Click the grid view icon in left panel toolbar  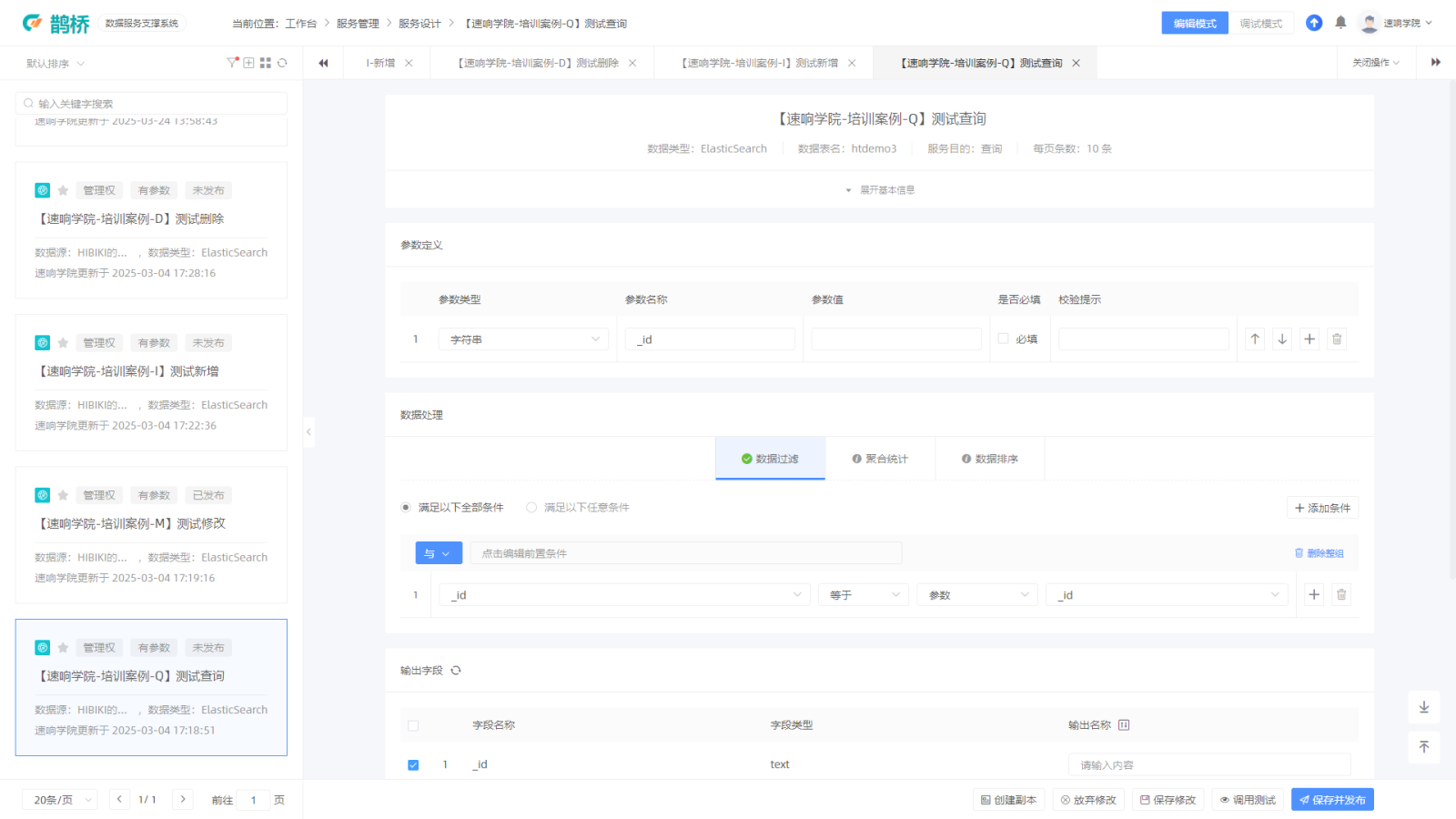[266, 63]
